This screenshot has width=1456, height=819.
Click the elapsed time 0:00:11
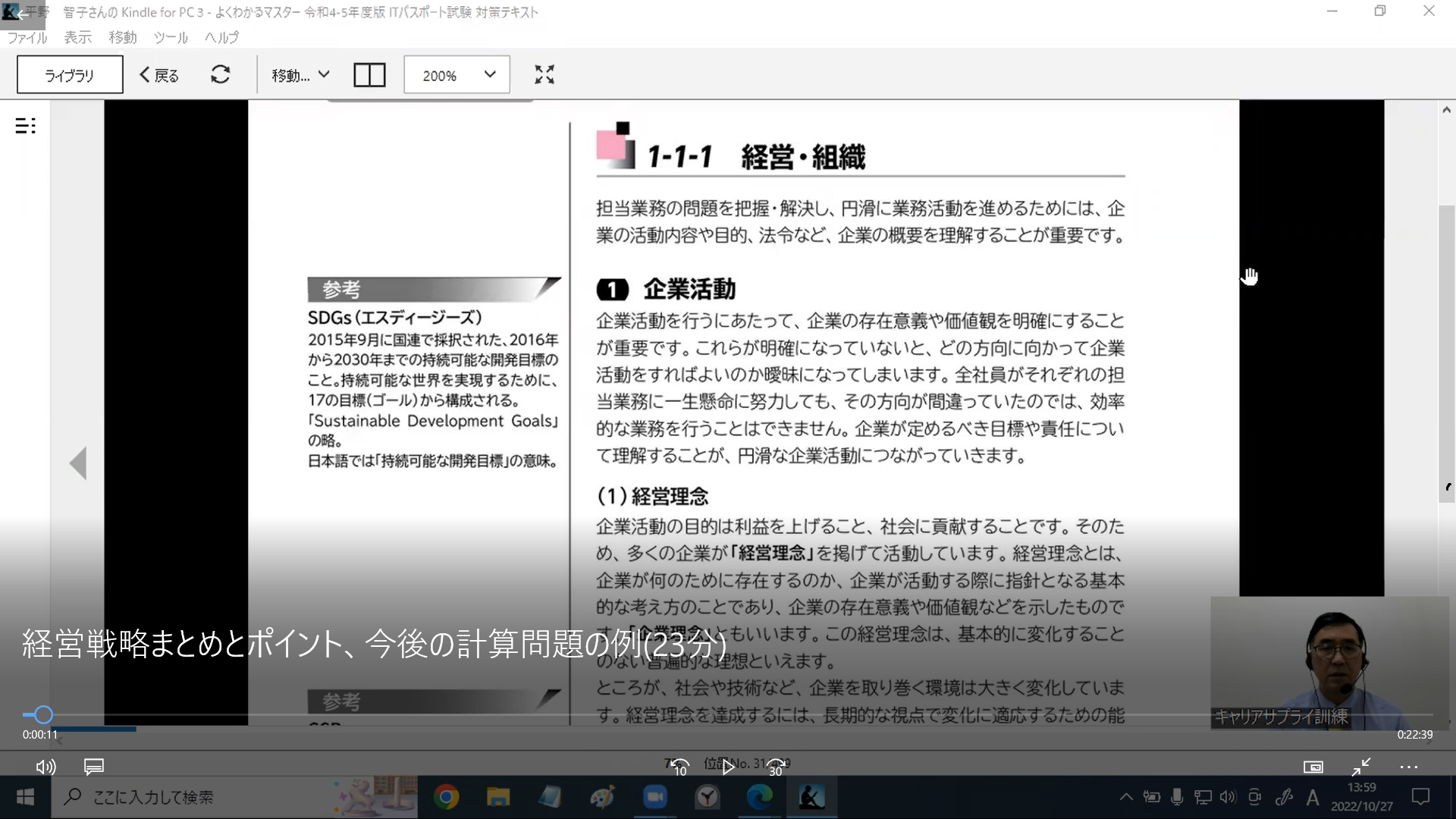(x=40, y=735)
